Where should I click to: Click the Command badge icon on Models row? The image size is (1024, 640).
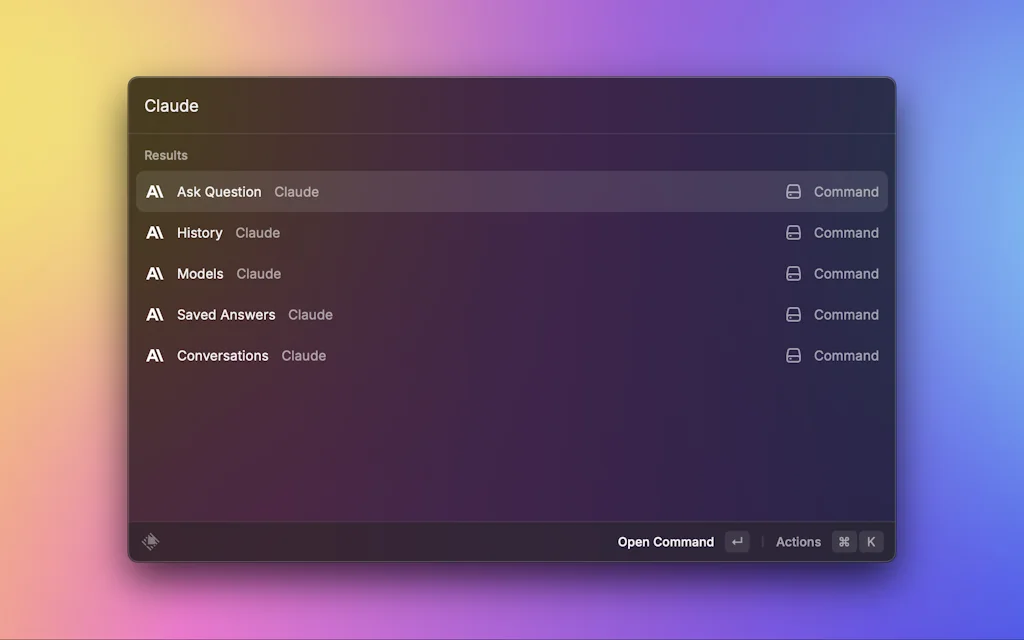click(793, 273)
